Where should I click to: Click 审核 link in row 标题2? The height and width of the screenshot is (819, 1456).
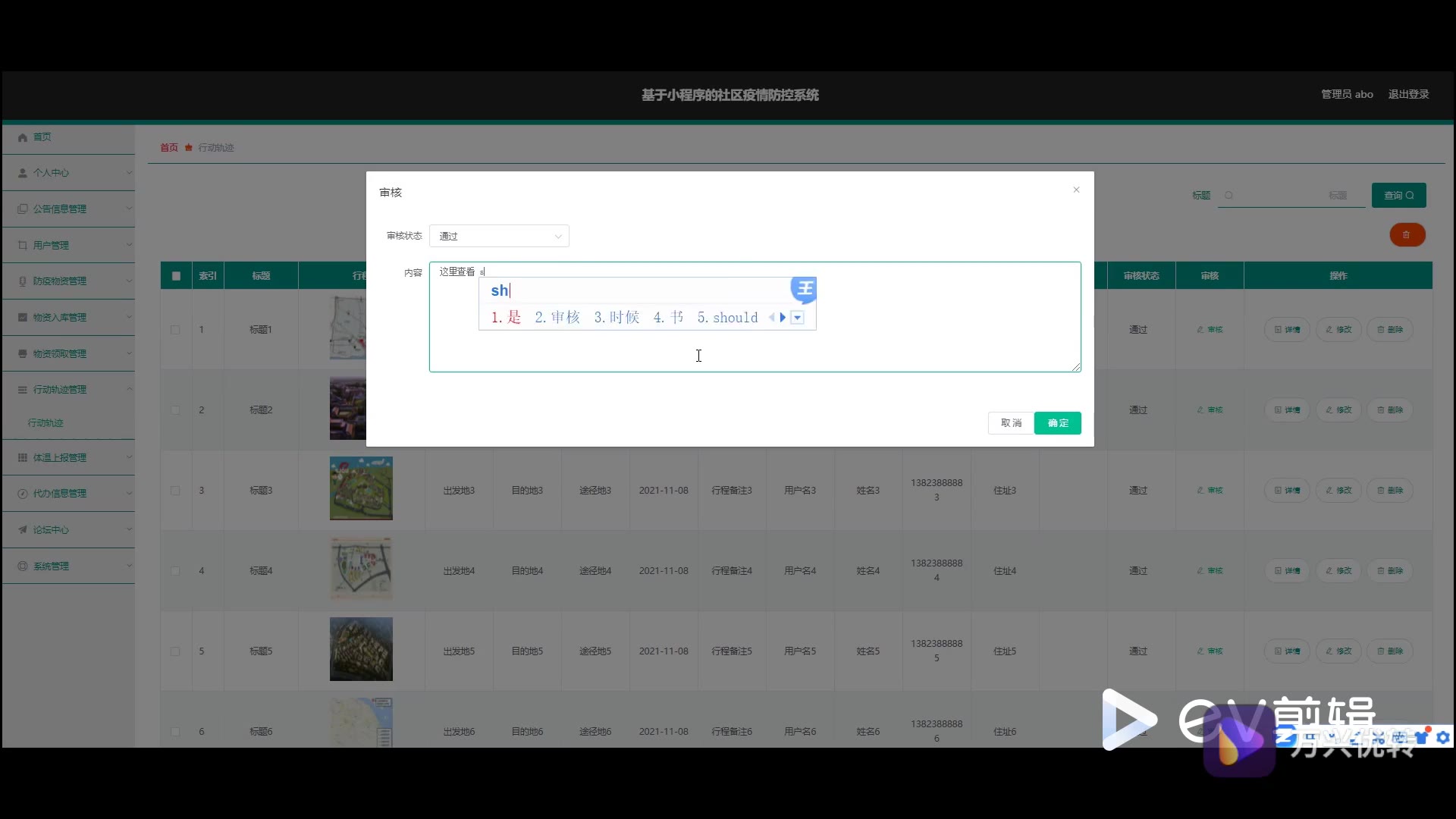[1210, 410]
